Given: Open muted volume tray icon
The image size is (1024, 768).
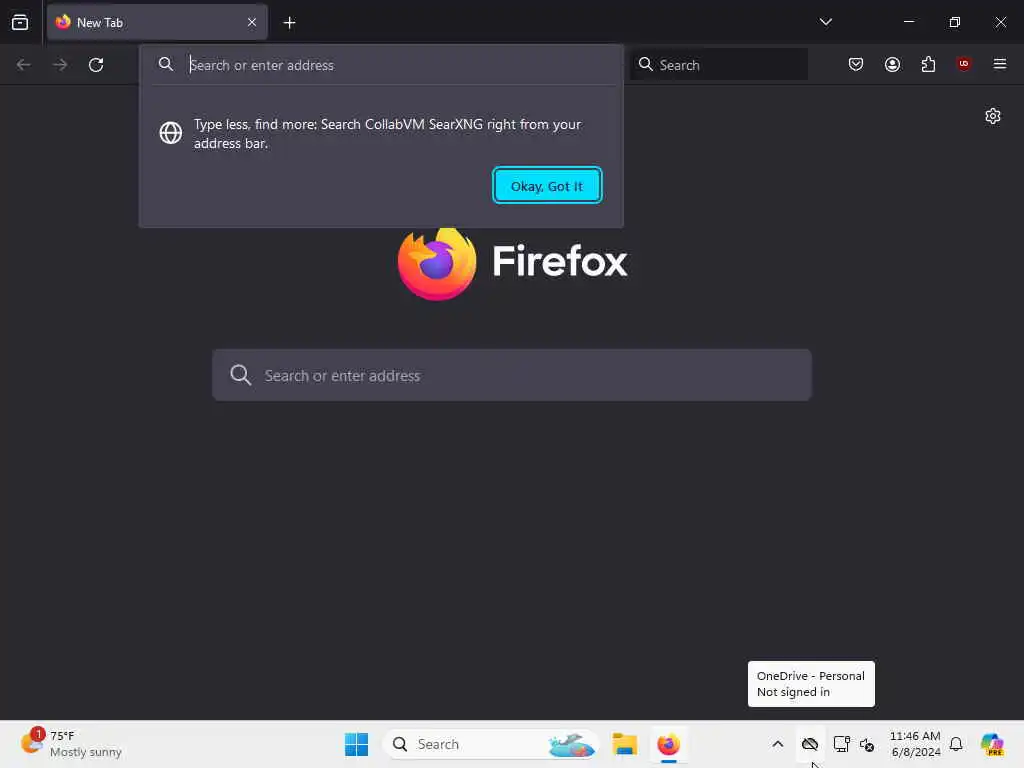Looking at the screenshot, I should [x=867, y=744].
